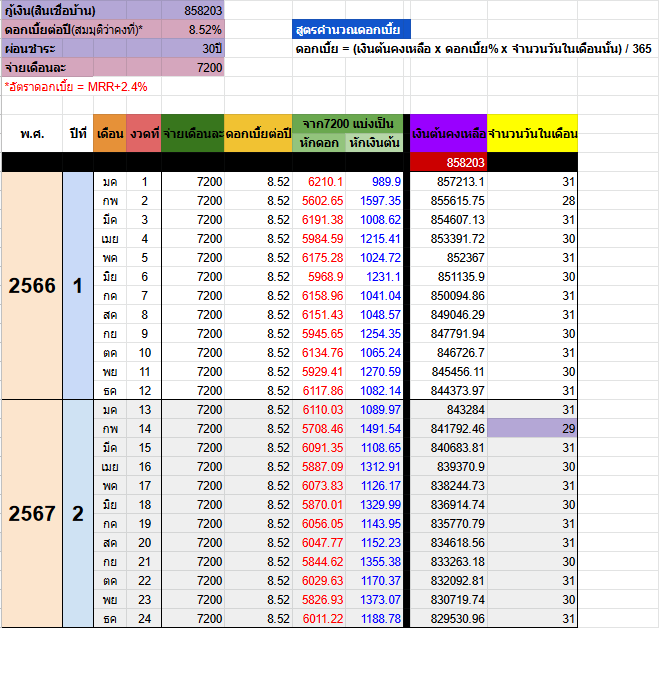Select remaining balance 836914.74
The image size is (659, 685).
tap(448, 505)
